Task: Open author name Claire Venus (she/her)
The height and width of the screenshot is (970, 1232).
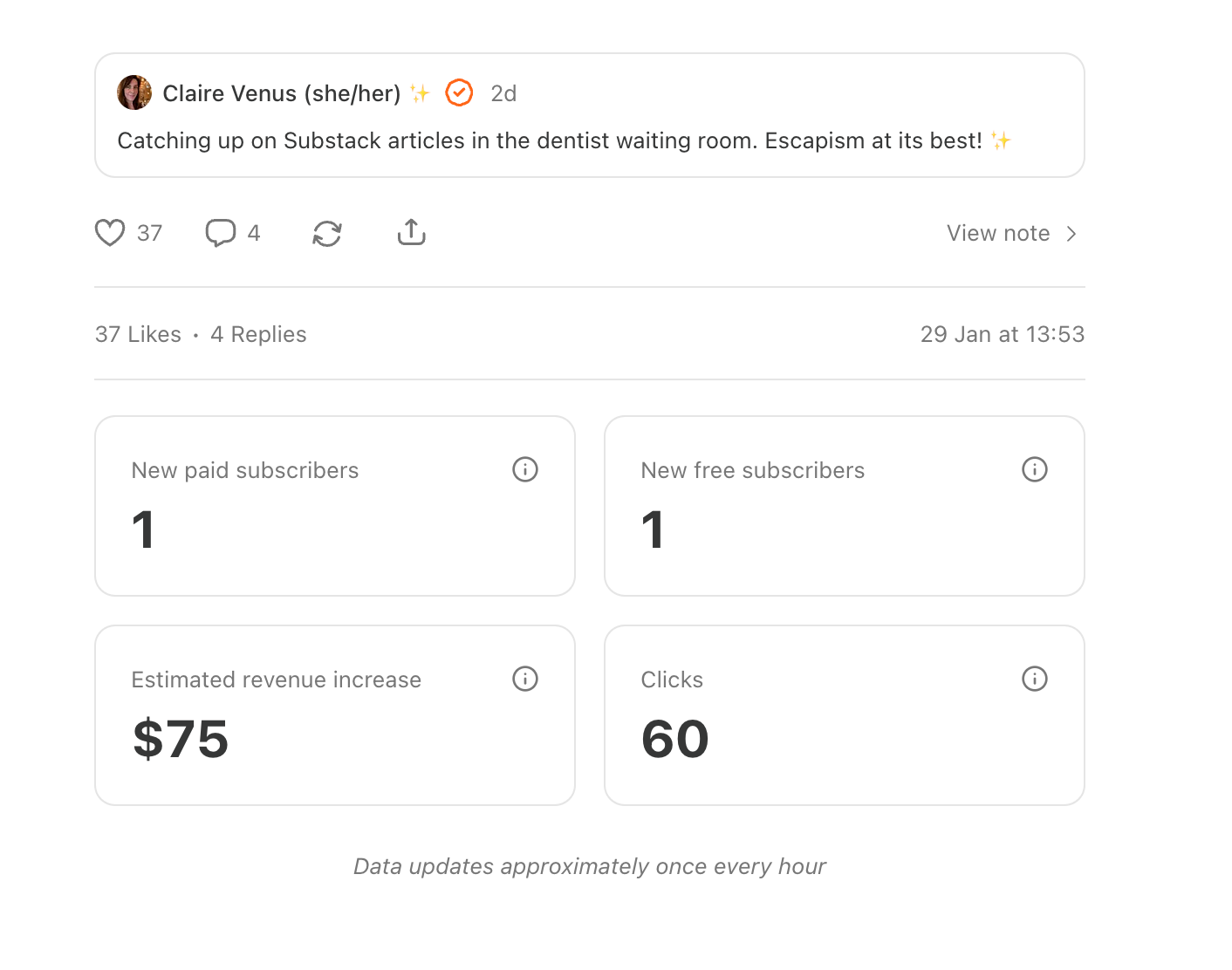Action: (x=281, y=93)
